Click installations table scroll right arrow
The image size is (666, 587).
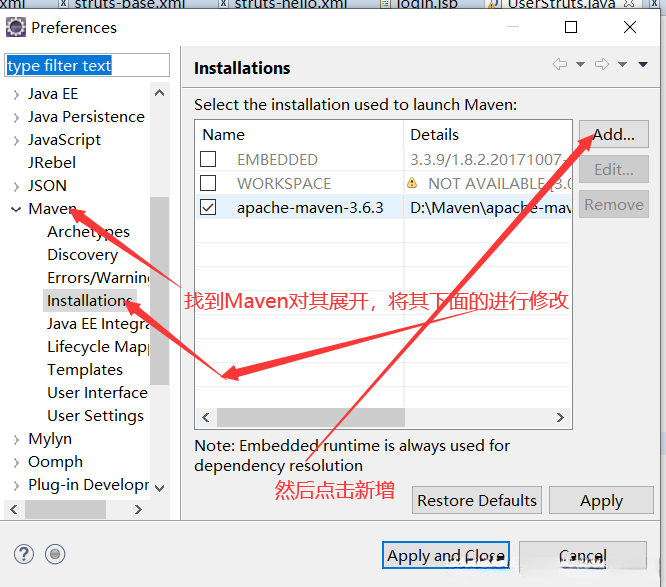(x=560, y=417)
